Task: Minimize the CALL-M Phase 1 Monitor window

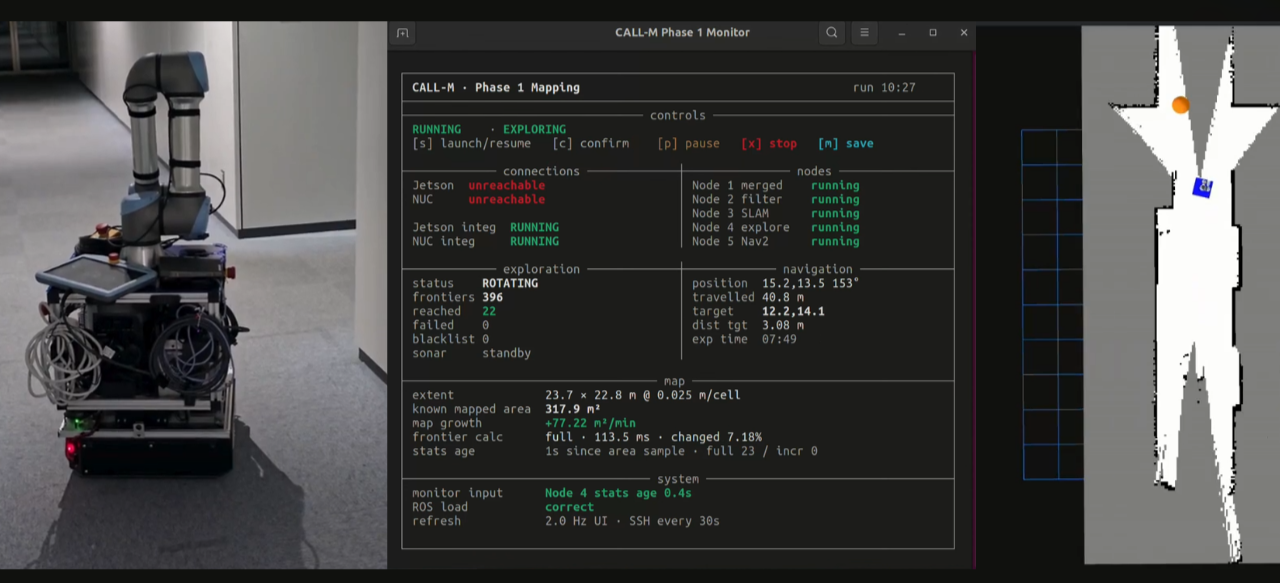Action: click(x=902, y=33)
